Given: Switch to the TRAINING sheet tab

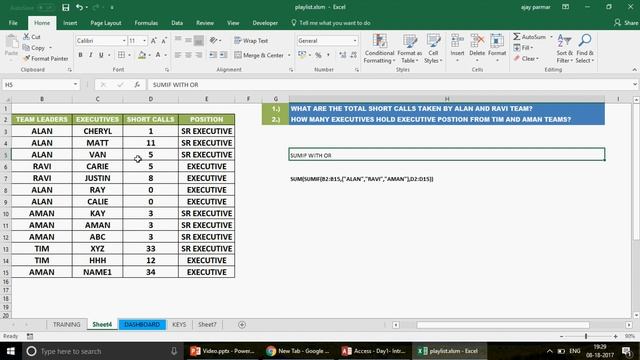Looking at the screenshot, I should click(x=67, y=324).
